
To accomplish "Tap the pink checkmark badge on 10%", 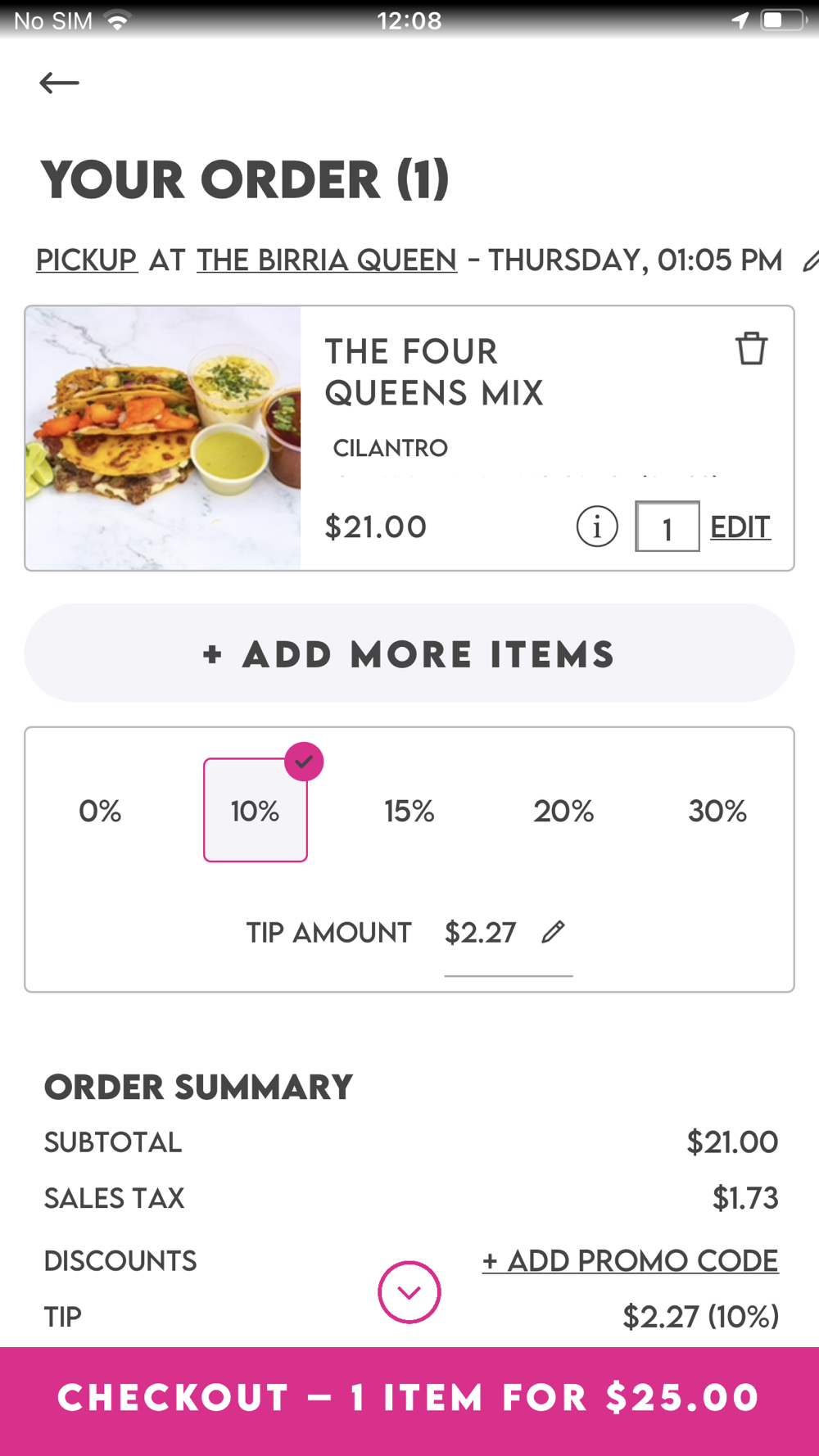I will click(304, 762).
